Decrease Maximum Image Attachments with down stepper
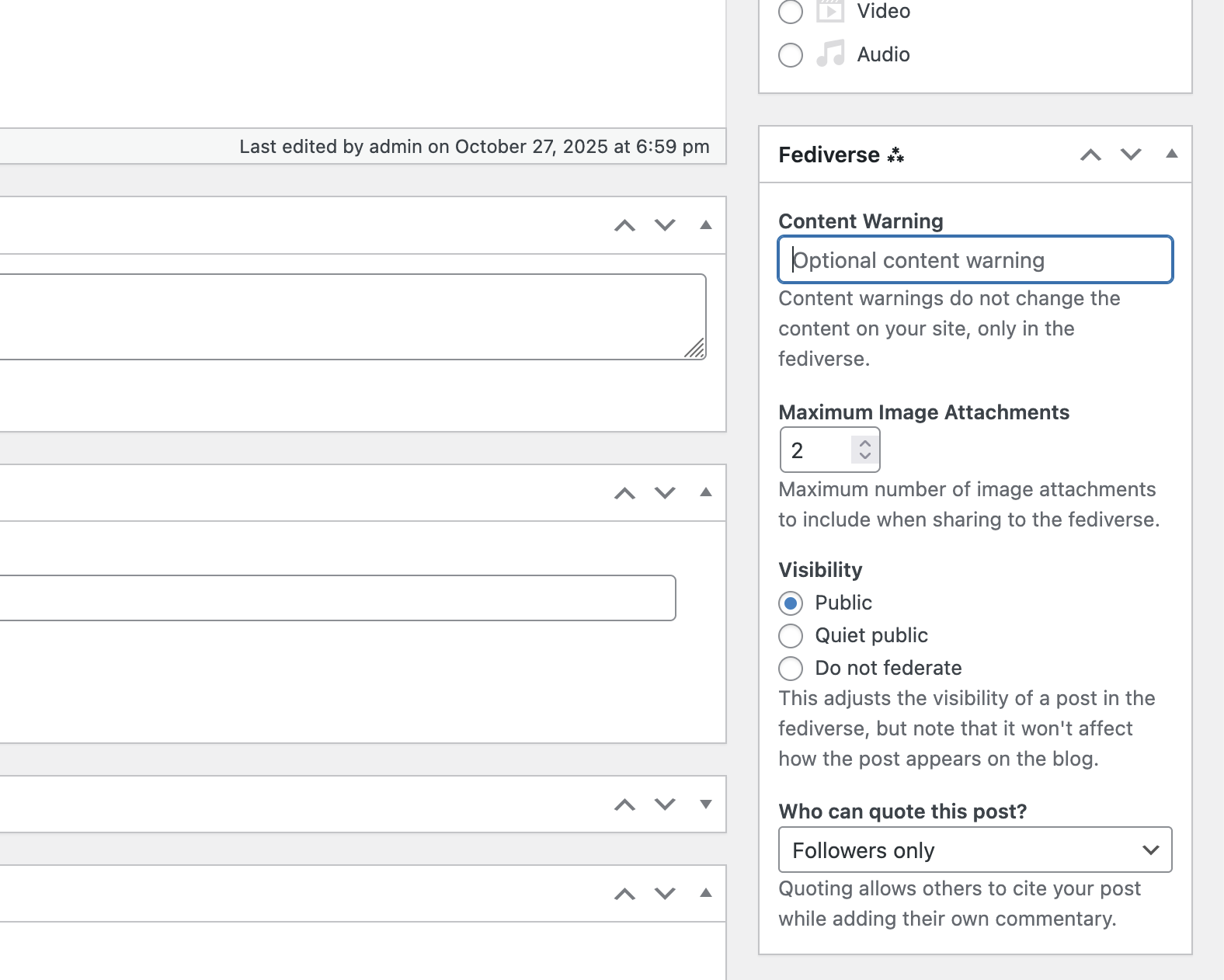 pos(865,456)
